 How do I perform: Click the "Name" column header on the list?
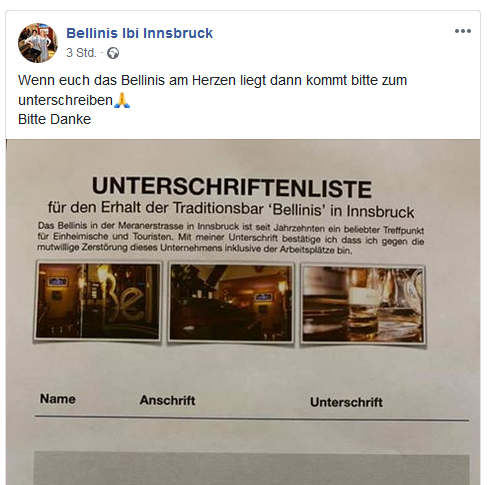[x=58, y=399]
